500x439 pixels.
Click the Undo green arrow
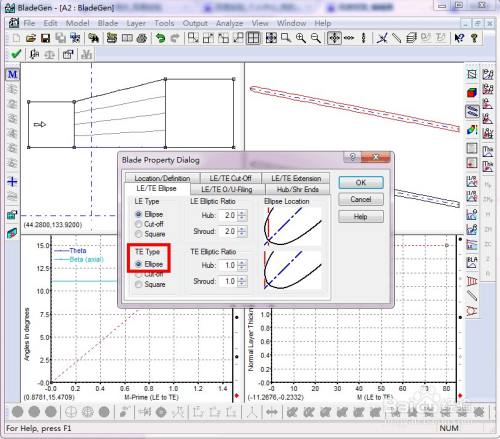coord(161,38)
